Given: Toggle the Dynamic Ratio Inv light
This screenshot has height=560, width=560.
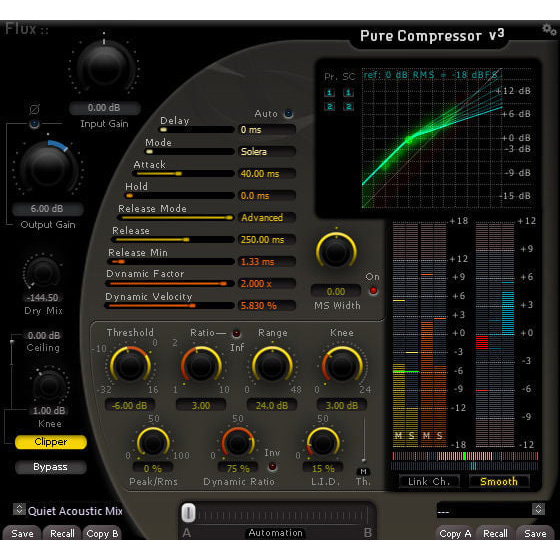Looking at the screenshot, I should tap(272, 466).
